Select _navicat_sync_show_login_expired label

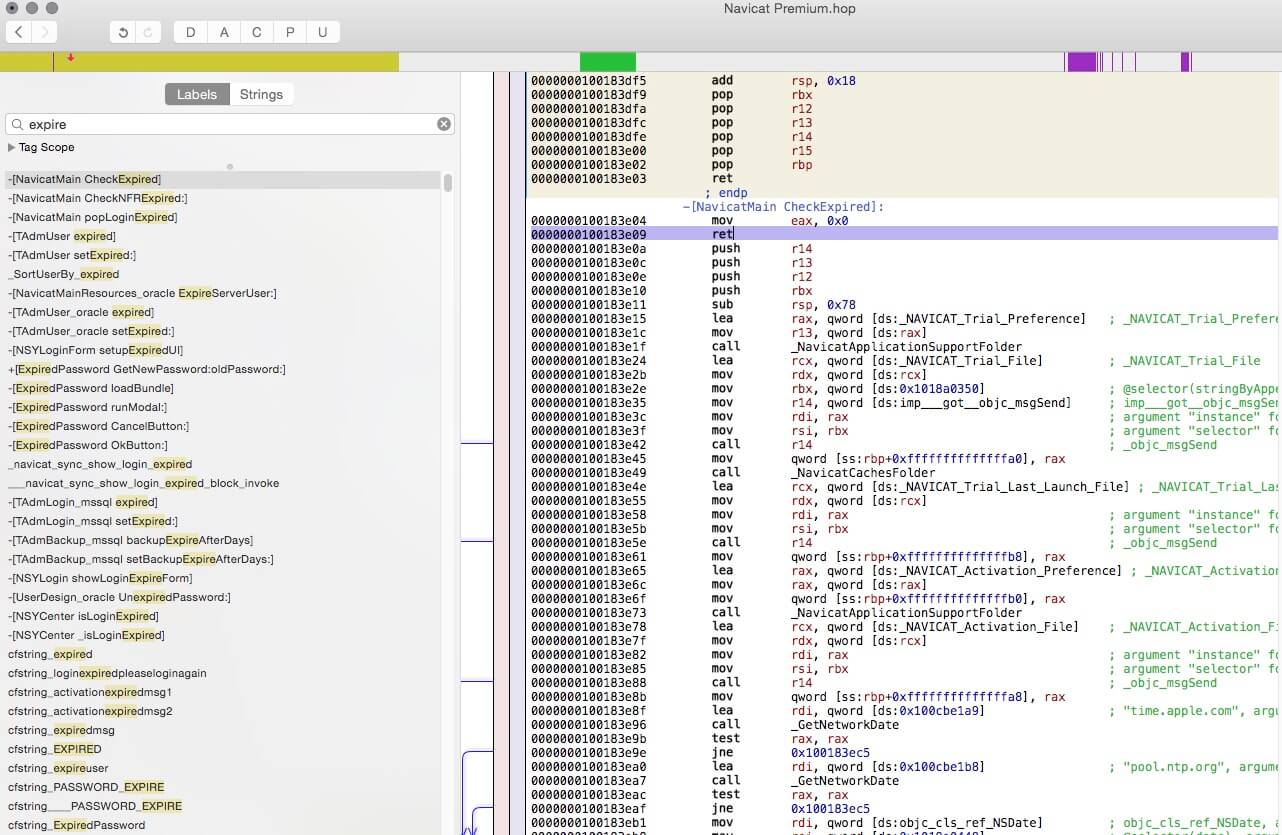coord(100,464)
